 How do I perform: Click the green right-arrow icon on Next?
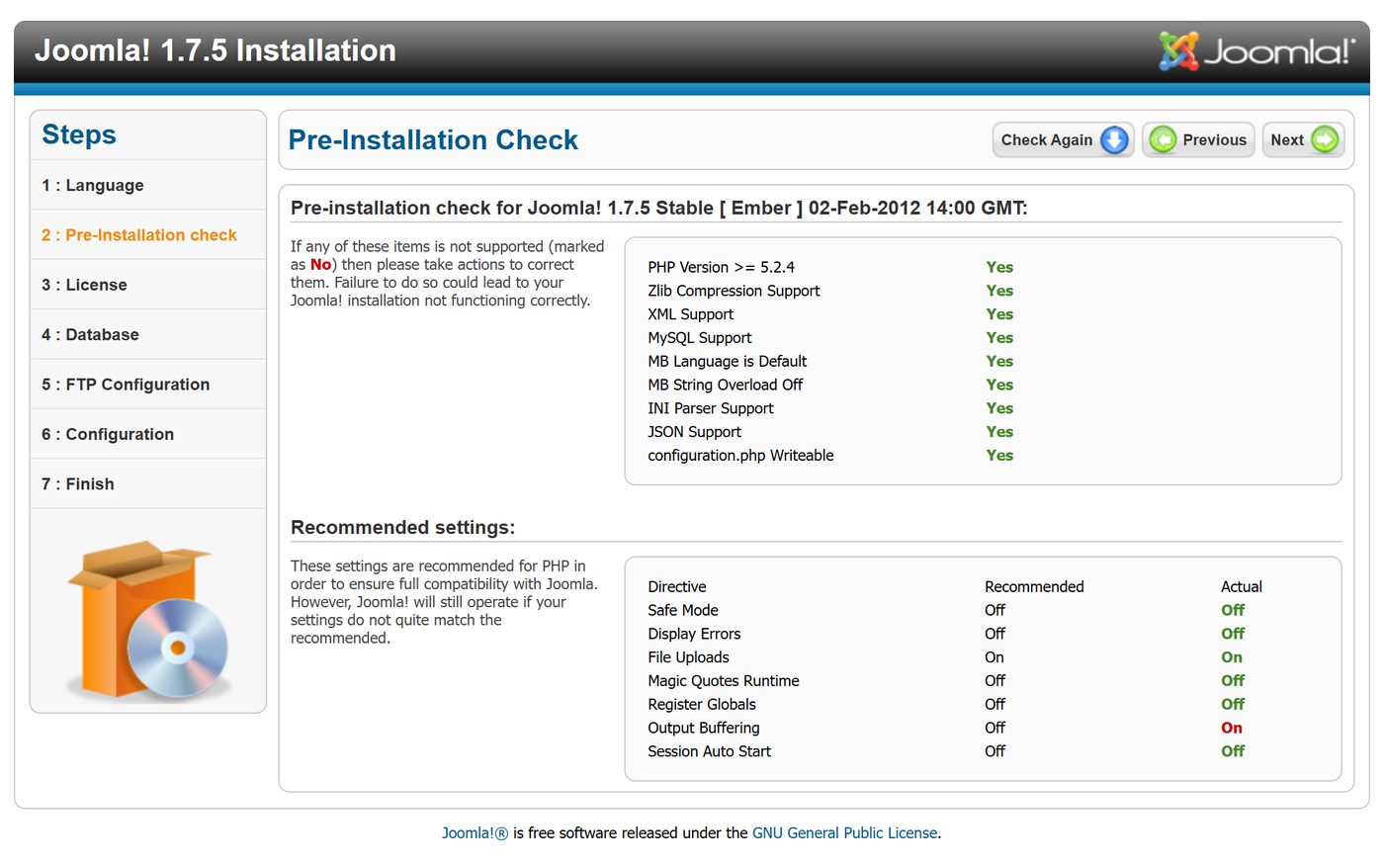coord(1325,140)
